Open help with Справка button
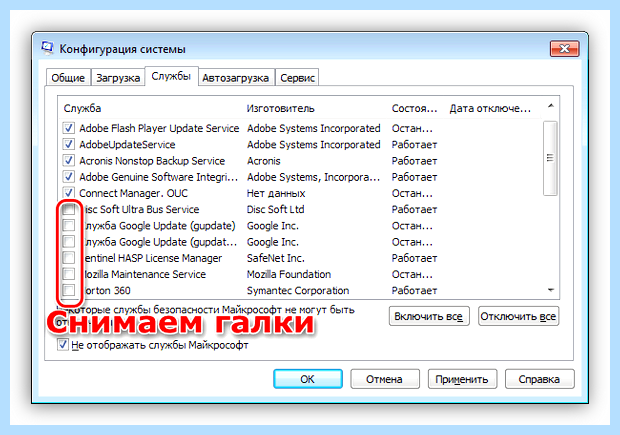The height and width of the screenshot is (435, 620). click(539, 379)
